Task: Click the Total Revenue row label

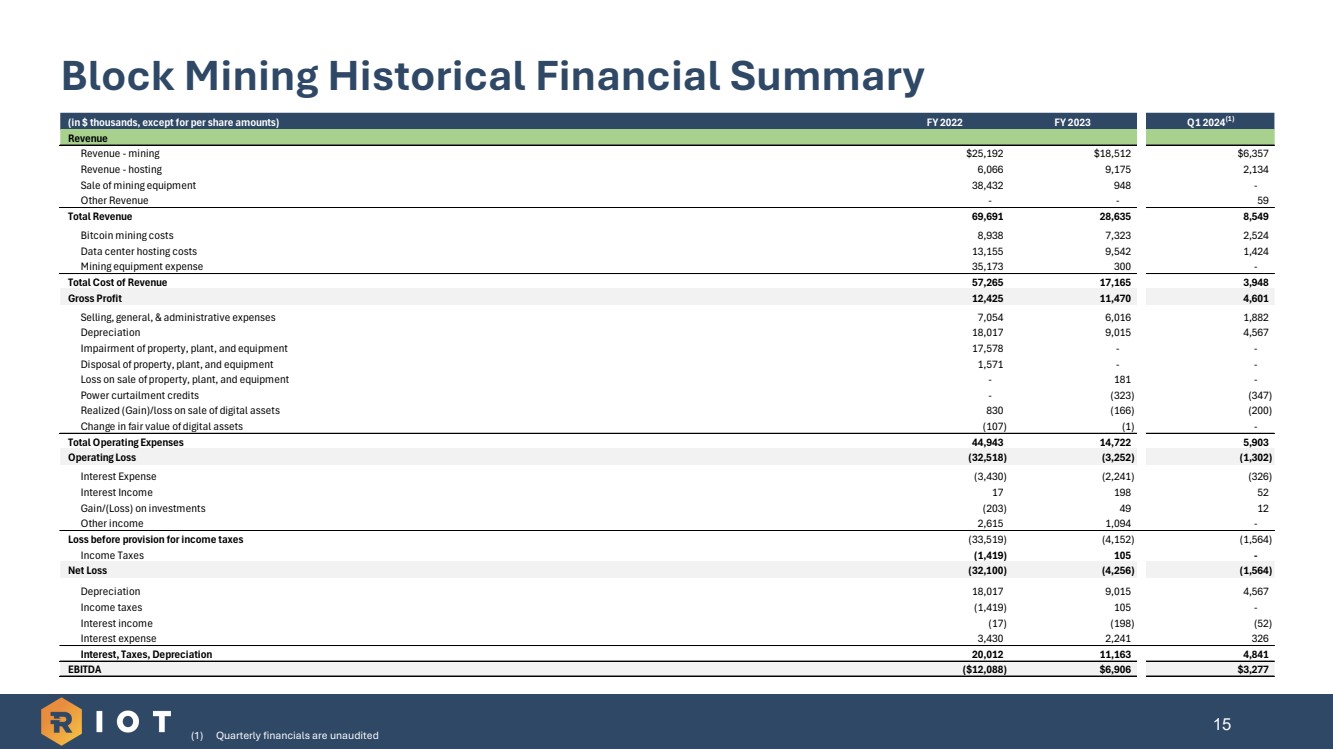Action: pos(99,216)
